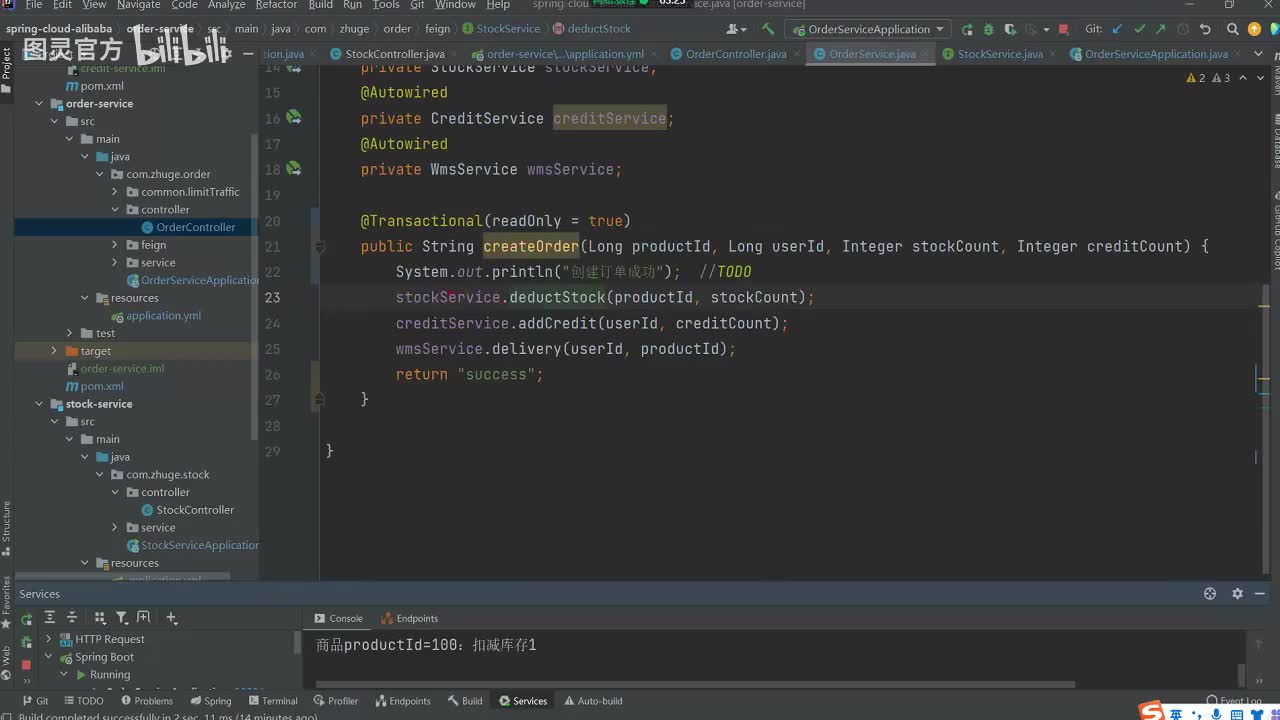Click the Sogou microphone voice input icon
Screen dimensions: 1280x720
(1216, 713)
